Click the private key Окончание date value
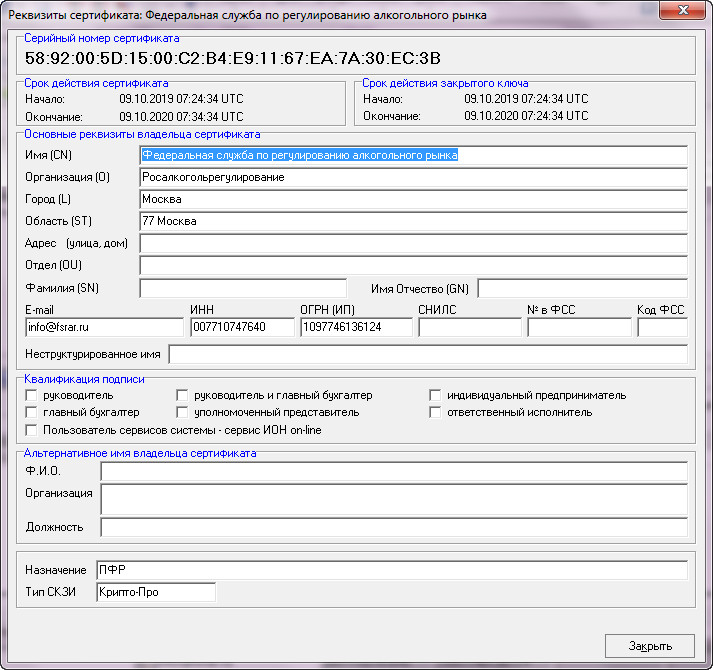Screen dimensions: 713x670 [x=526, y=116]
